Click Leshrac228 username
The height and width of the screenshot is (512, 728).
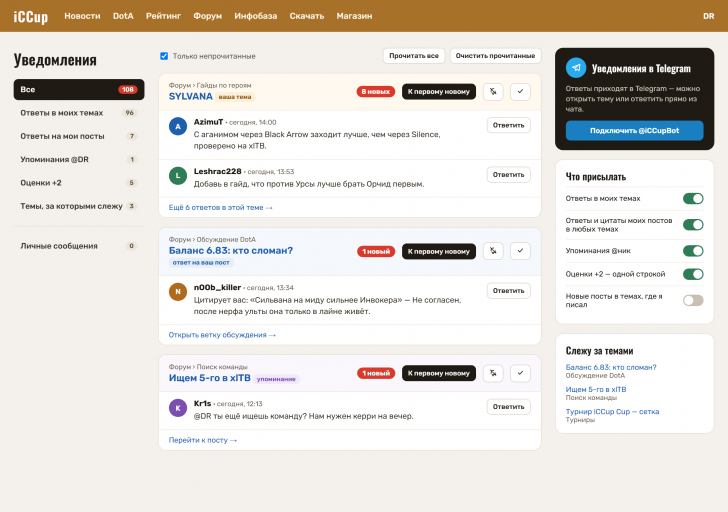pos(217,171)
